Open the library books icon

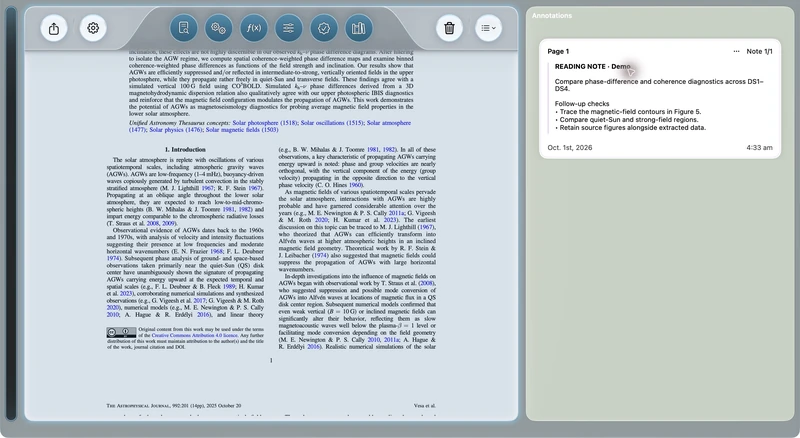tap(359, 28)
